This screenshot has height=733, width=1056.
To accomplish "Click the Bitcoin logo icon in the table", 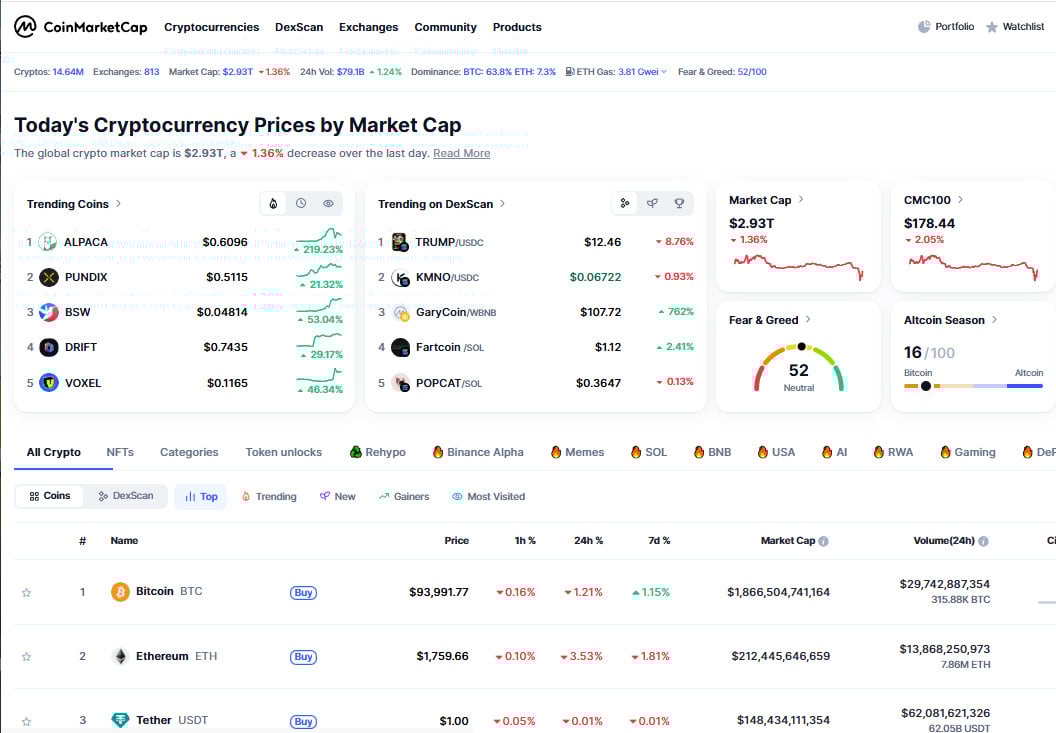I will (120, 592).
